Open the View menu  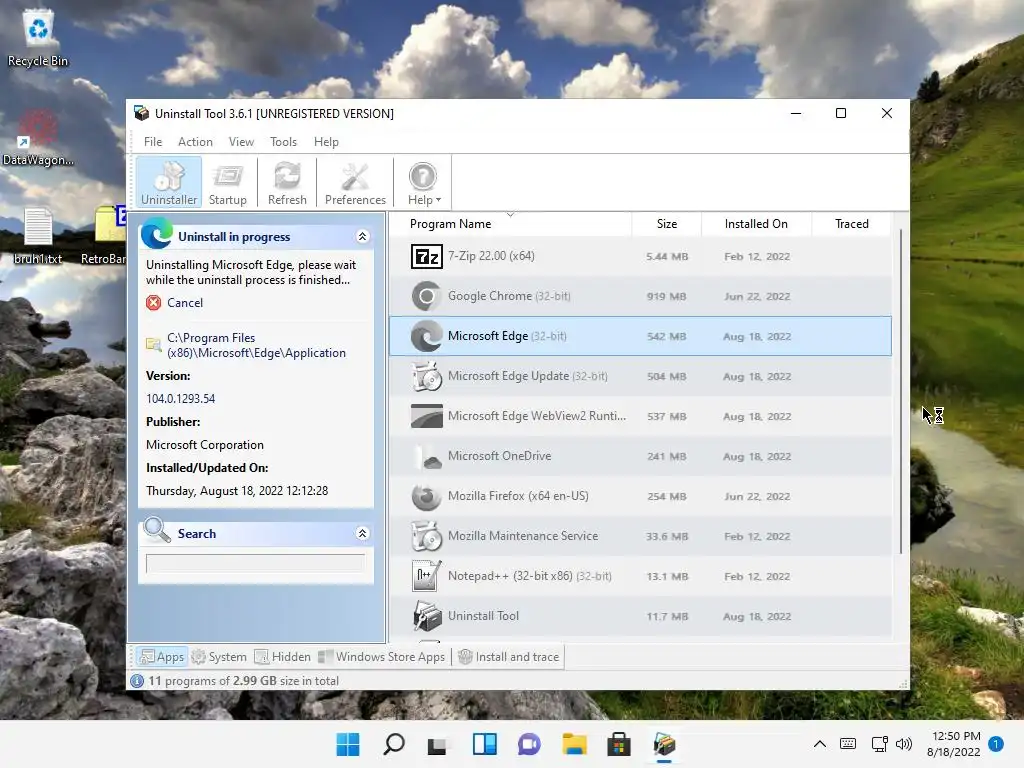241,142
